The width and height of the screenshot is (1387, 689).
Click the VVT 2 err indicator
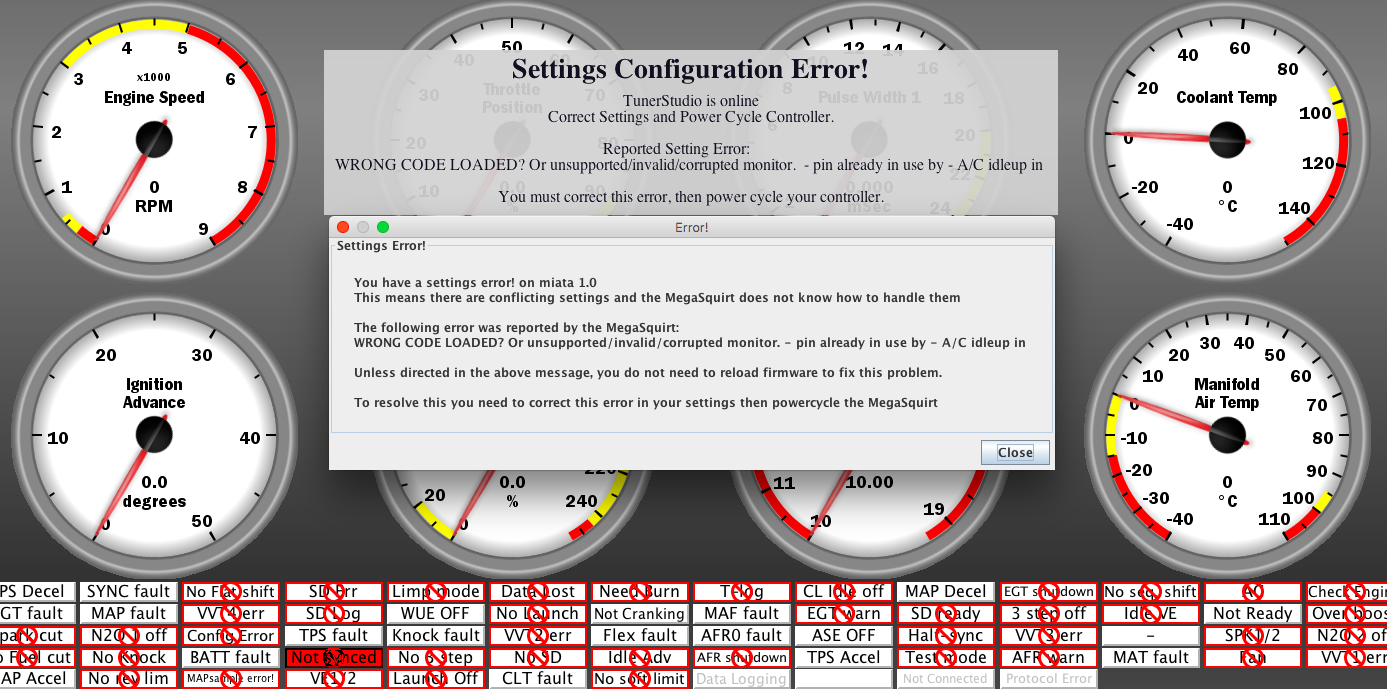tap(537, 635)
